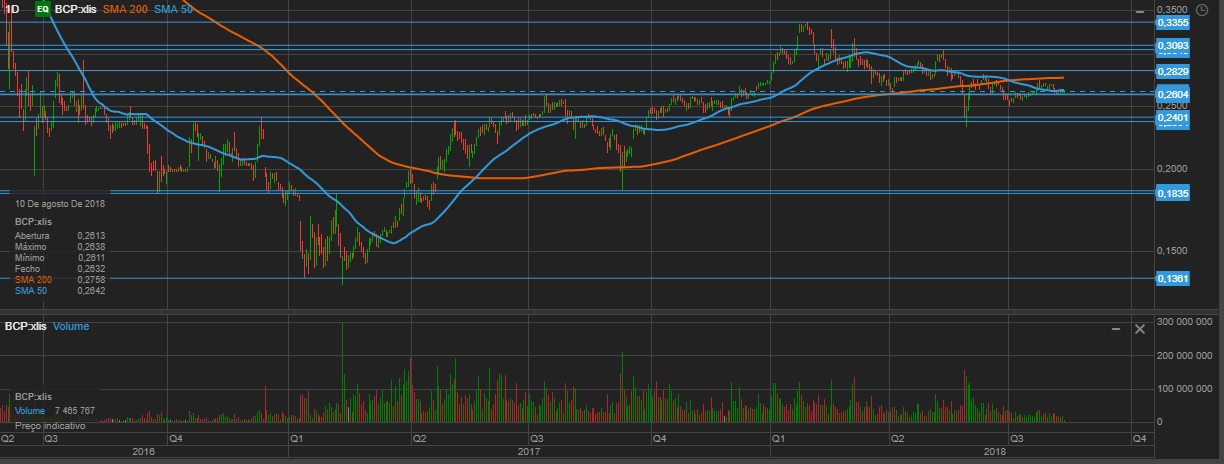Select the 0,3093 price level tag
Viewport: 1224px width, 464px height.
1172,46
